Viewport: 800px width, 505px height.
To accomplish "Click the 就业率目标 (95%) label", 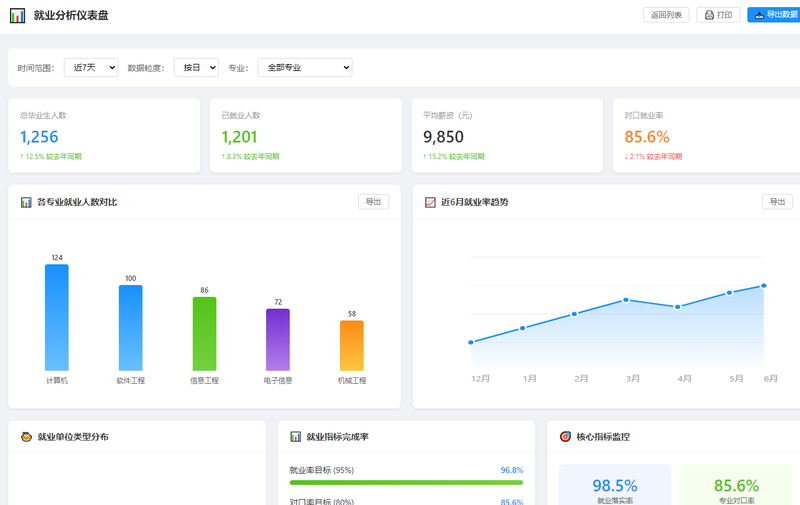I will click(x=322, y=470).
